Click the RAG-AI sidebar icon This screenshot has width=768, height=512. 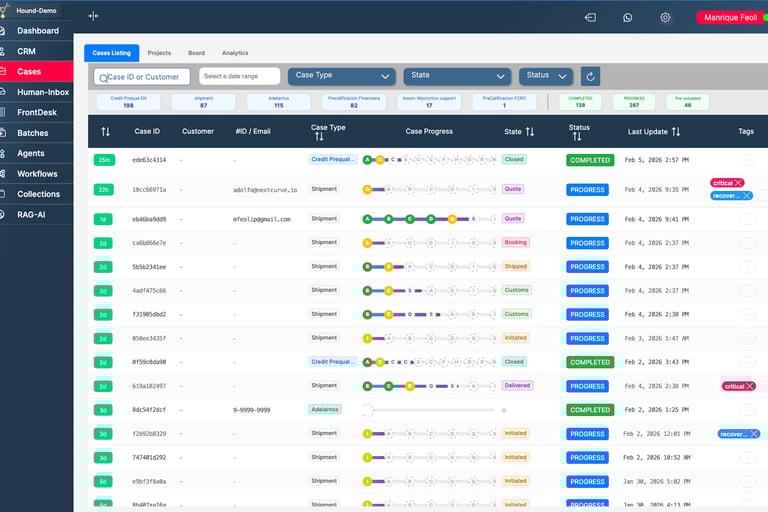2,215
